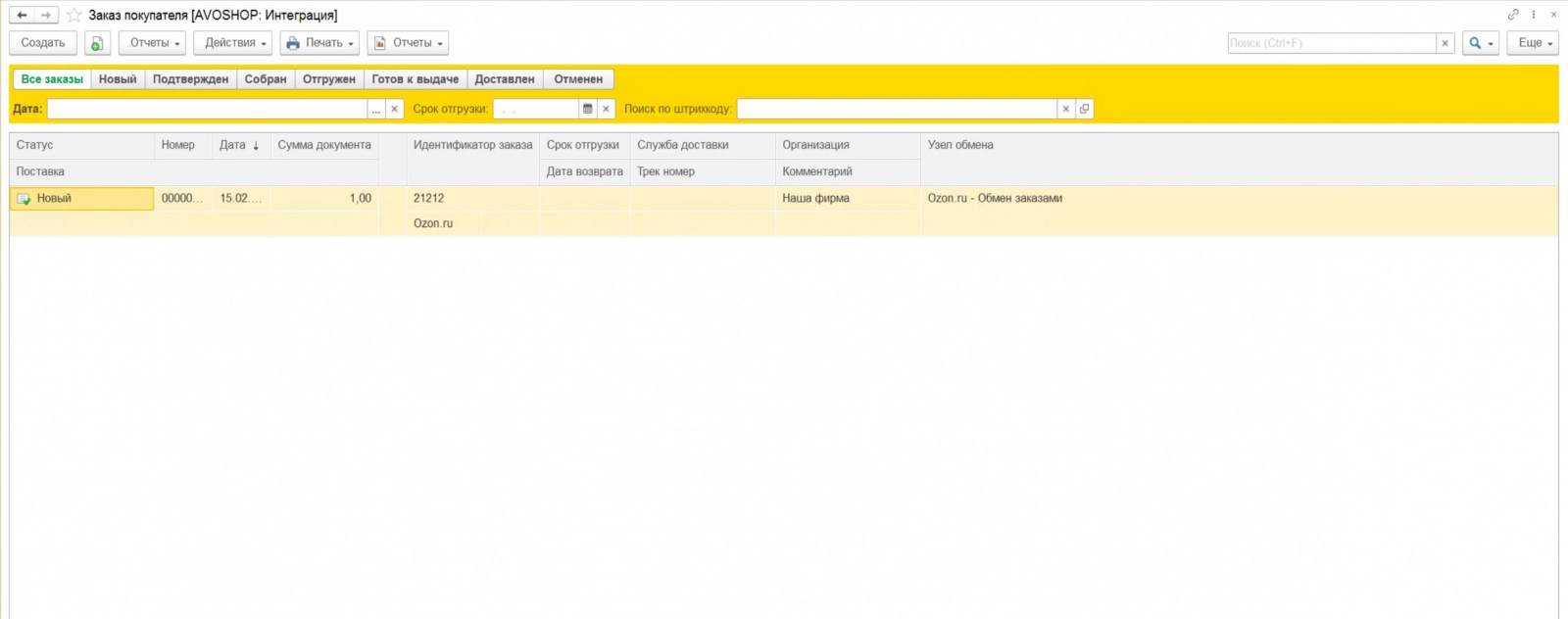Switch to the Все заказы tab

(x=52, y=79)
